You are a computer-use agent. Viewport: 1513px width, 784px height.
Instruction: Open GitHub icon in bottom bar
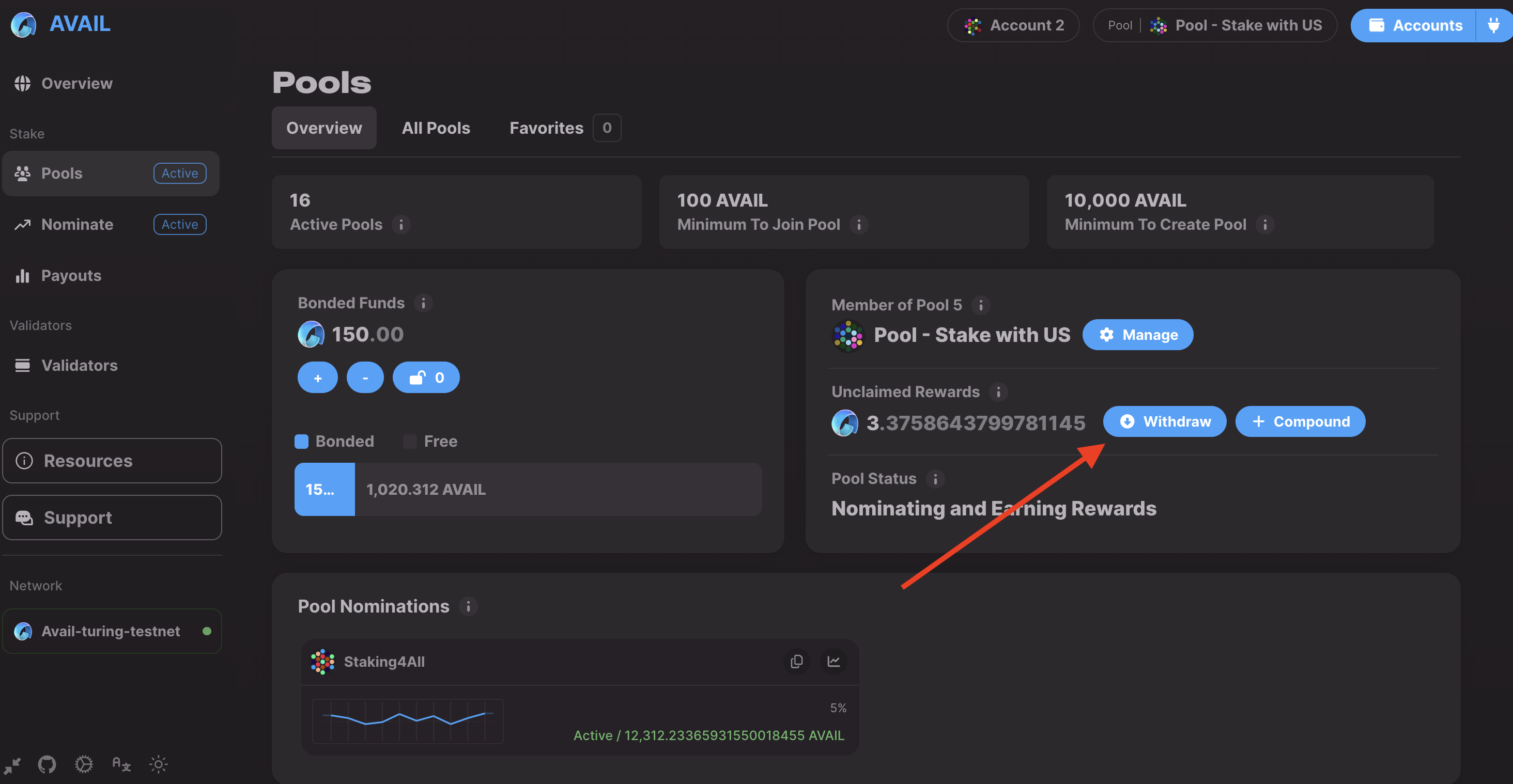point(47,764)
